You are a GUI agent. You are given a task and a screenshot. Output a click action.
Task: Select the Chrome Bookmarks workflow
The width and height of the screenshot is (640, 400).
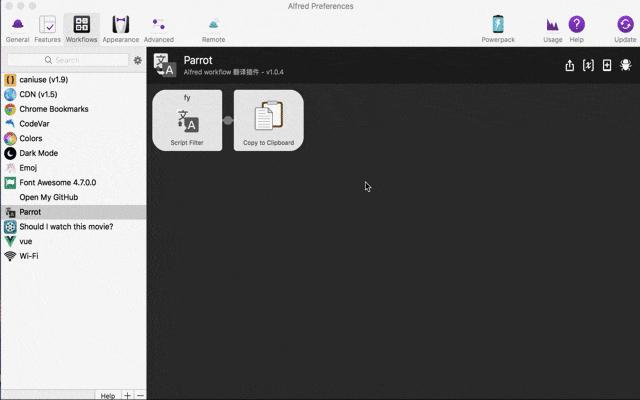pyautogui.click(x=73, y=109)
